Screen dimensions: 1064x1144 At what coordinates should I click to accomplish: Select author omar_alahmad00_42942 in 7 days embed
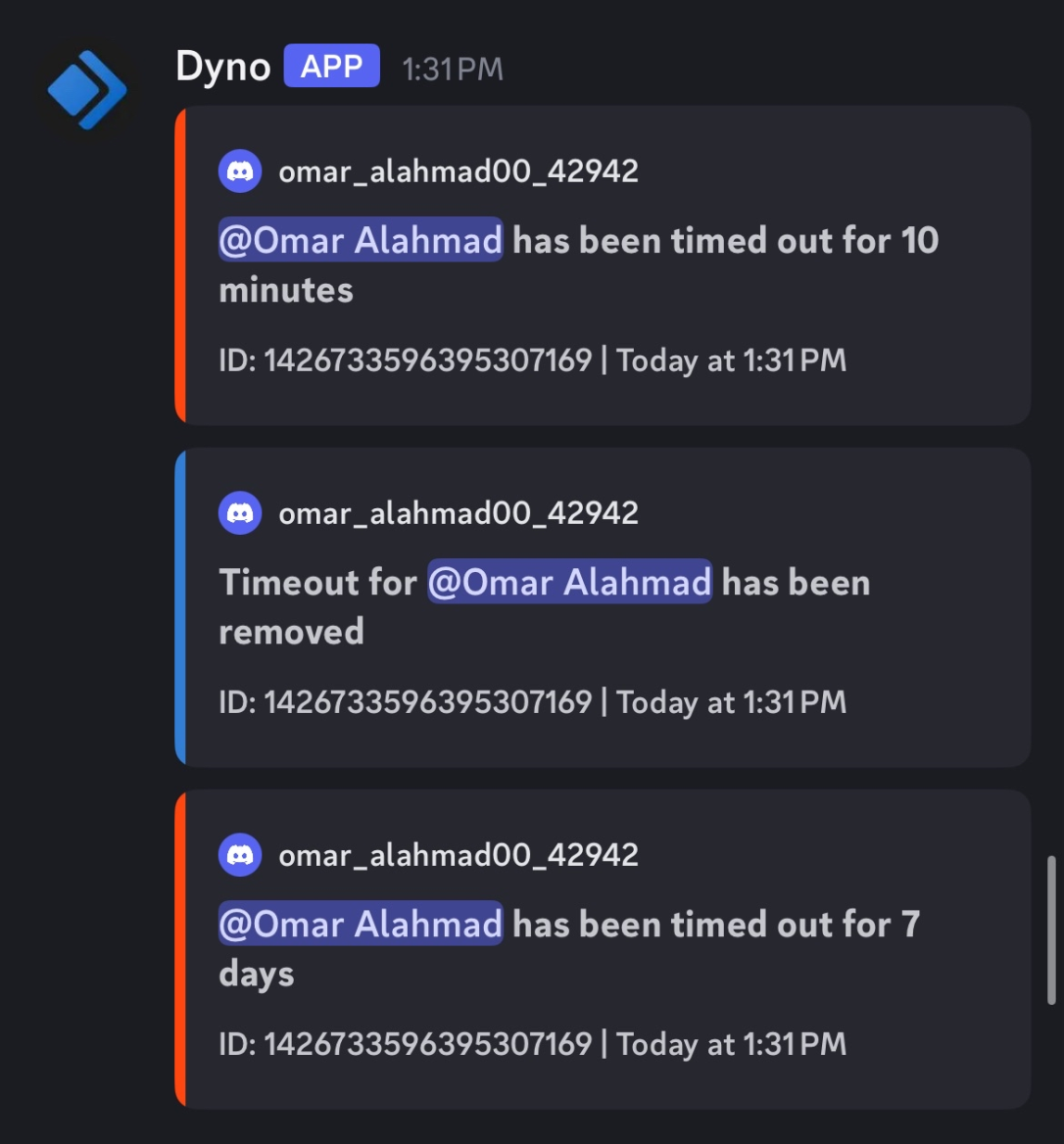click(459, 855)
